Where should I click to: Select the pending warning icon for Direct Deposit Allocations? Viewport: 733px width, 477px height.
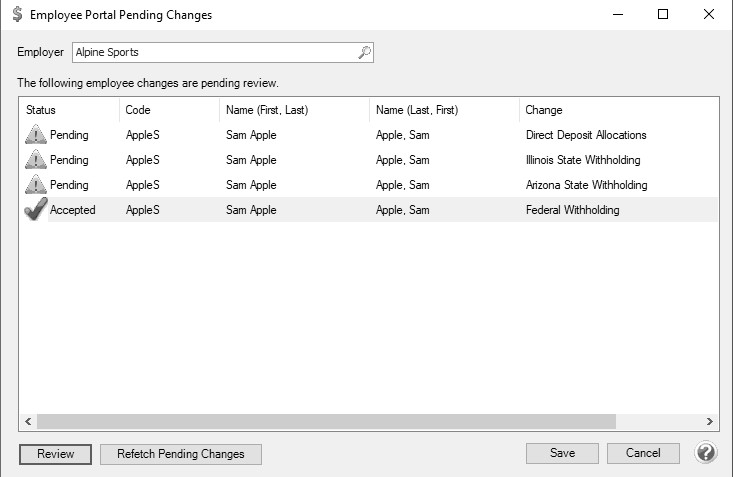pyautogui.click(x=36, y=135)
